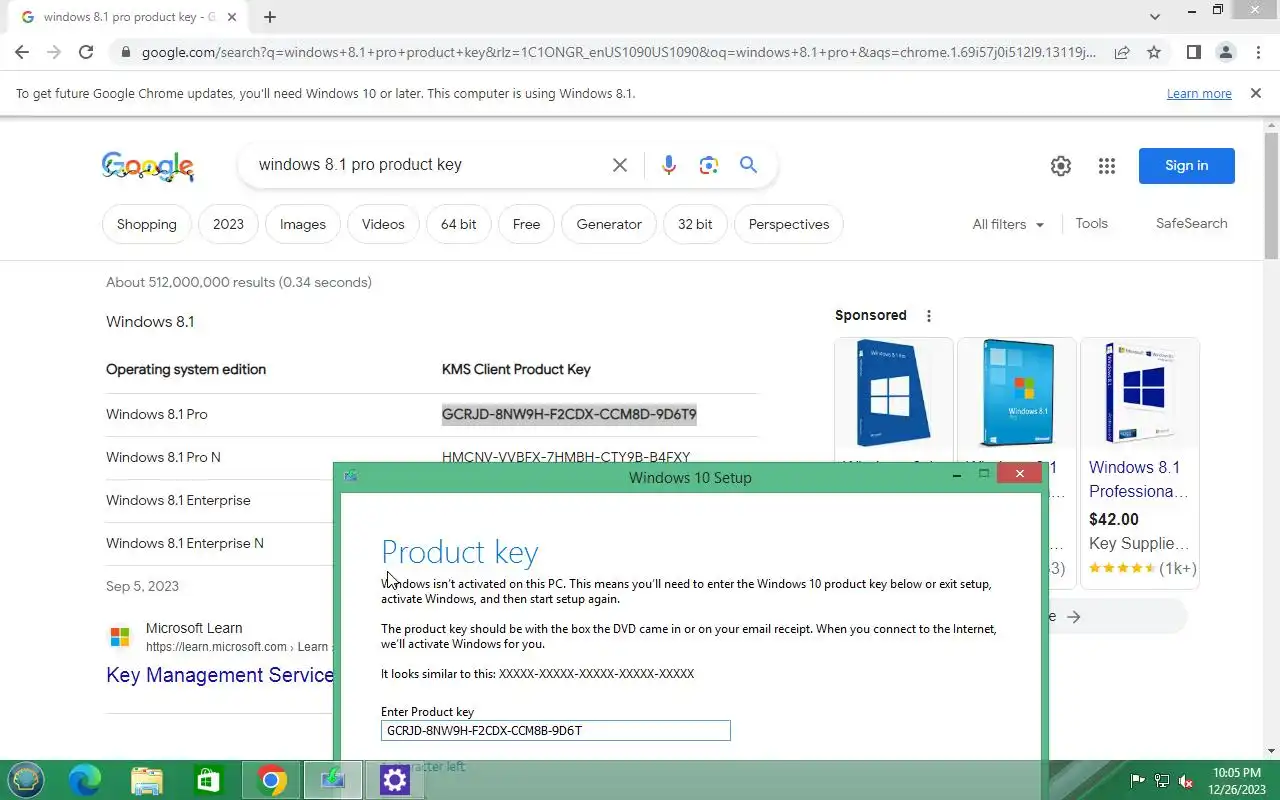Viewport: 1280px width, 800px height.
Task: Click the Enter Product key field in Setup
Action: 555,731
